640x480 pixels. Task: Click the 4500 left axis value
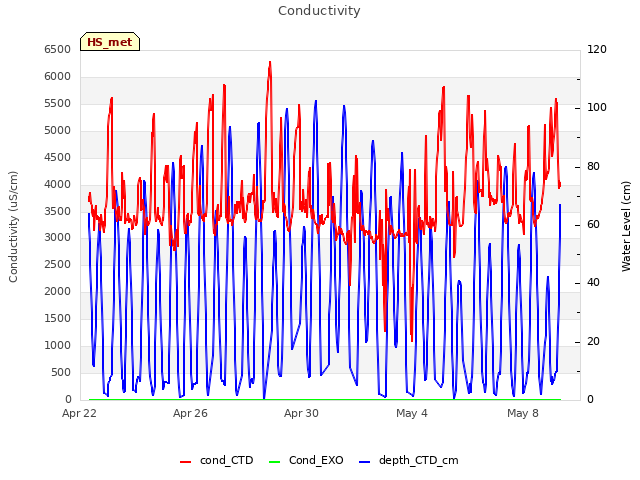click(x=58, y=157)
